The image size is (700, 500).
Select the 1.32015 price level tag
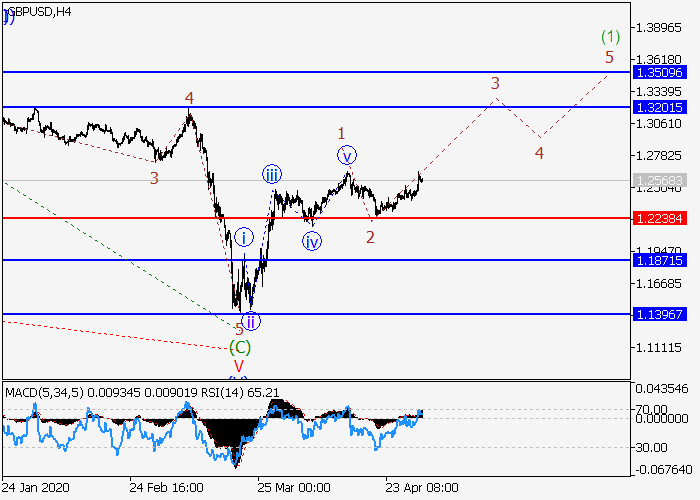tap(658, 107)
